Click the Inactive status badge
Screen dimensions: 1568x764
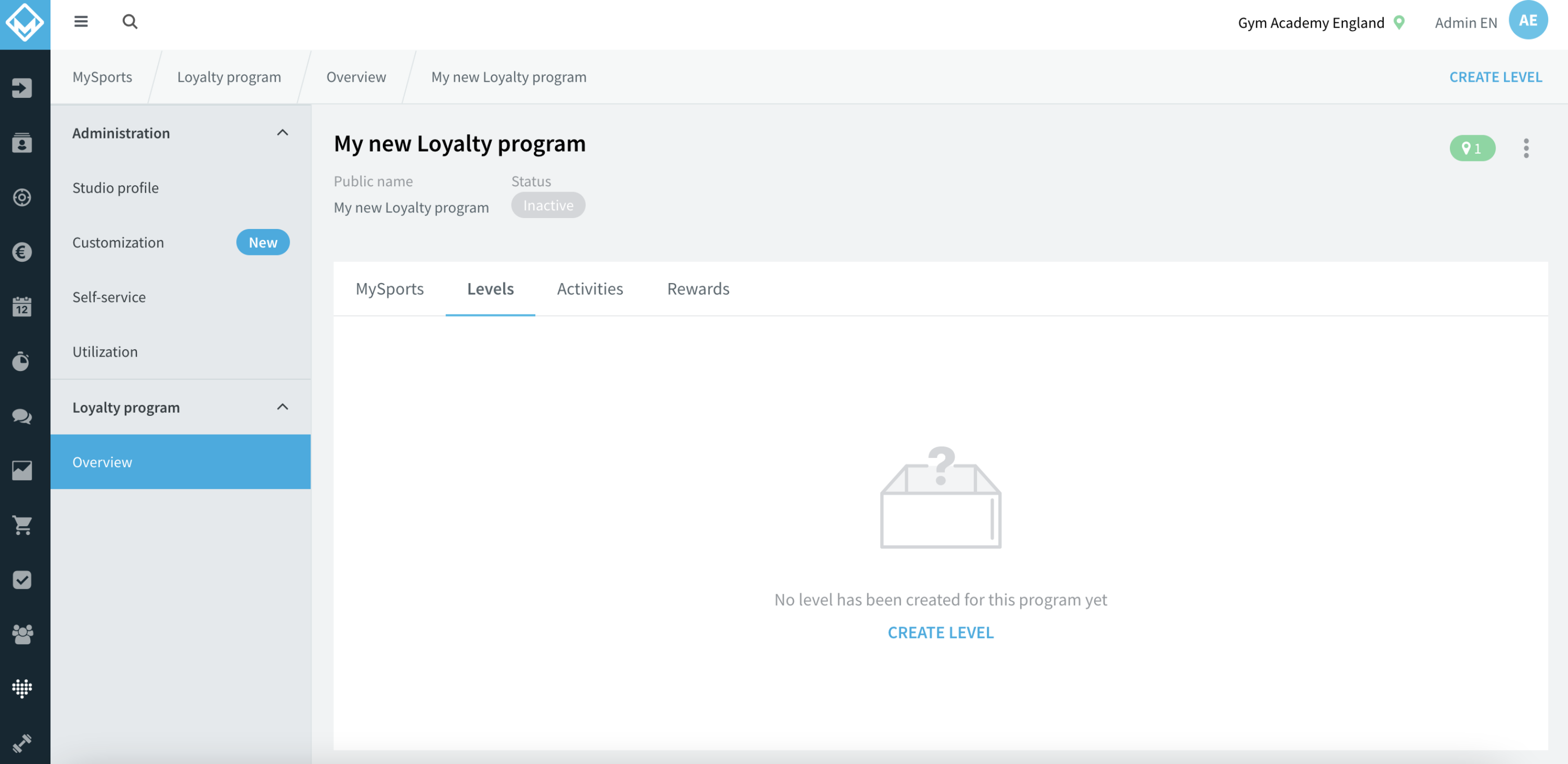click(x=548, y=205)
